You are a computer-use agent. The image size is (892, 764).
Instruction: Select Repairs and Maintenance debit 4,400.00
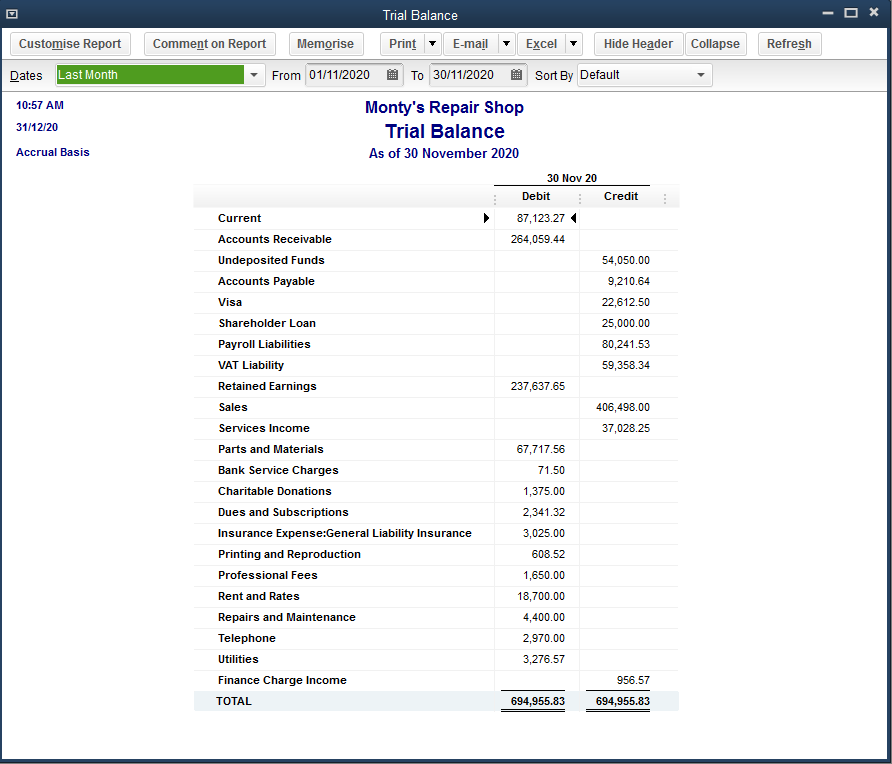544,618
